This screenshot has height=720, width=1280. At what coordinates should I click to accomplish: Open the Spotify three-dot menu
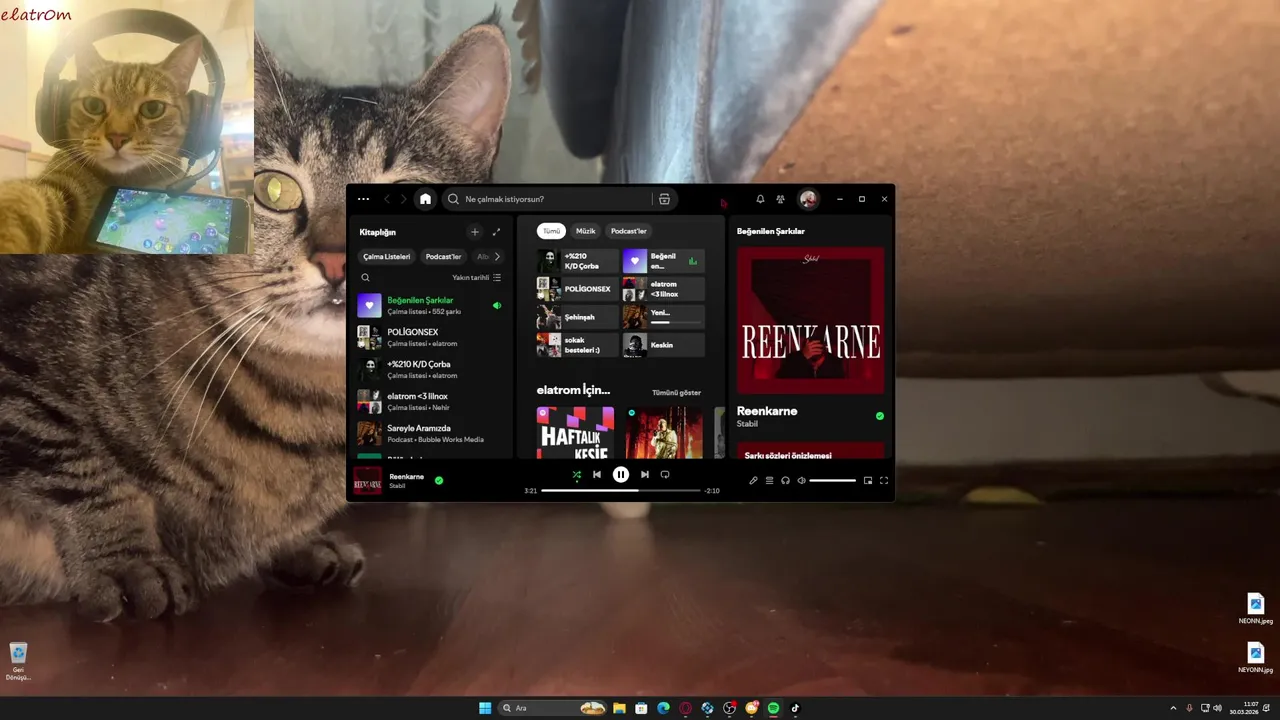pyautogui.click(x=363, y=199)
